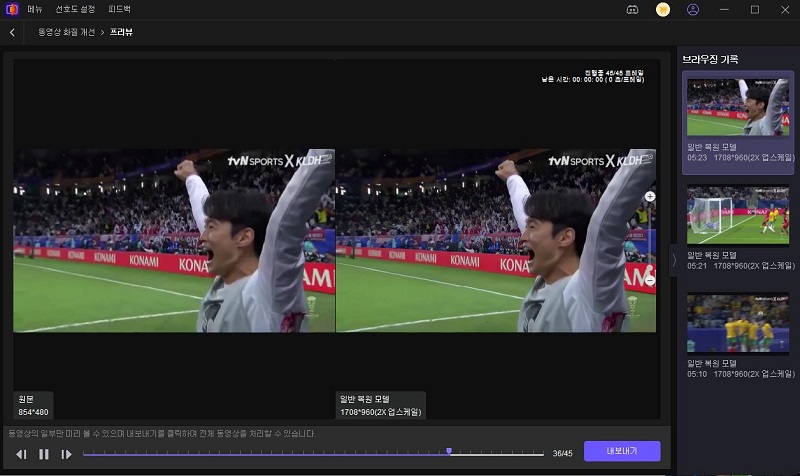The image size is (800, 476).
Task: Click the preview progress slider handle
Action: click(x=449, y=452)
